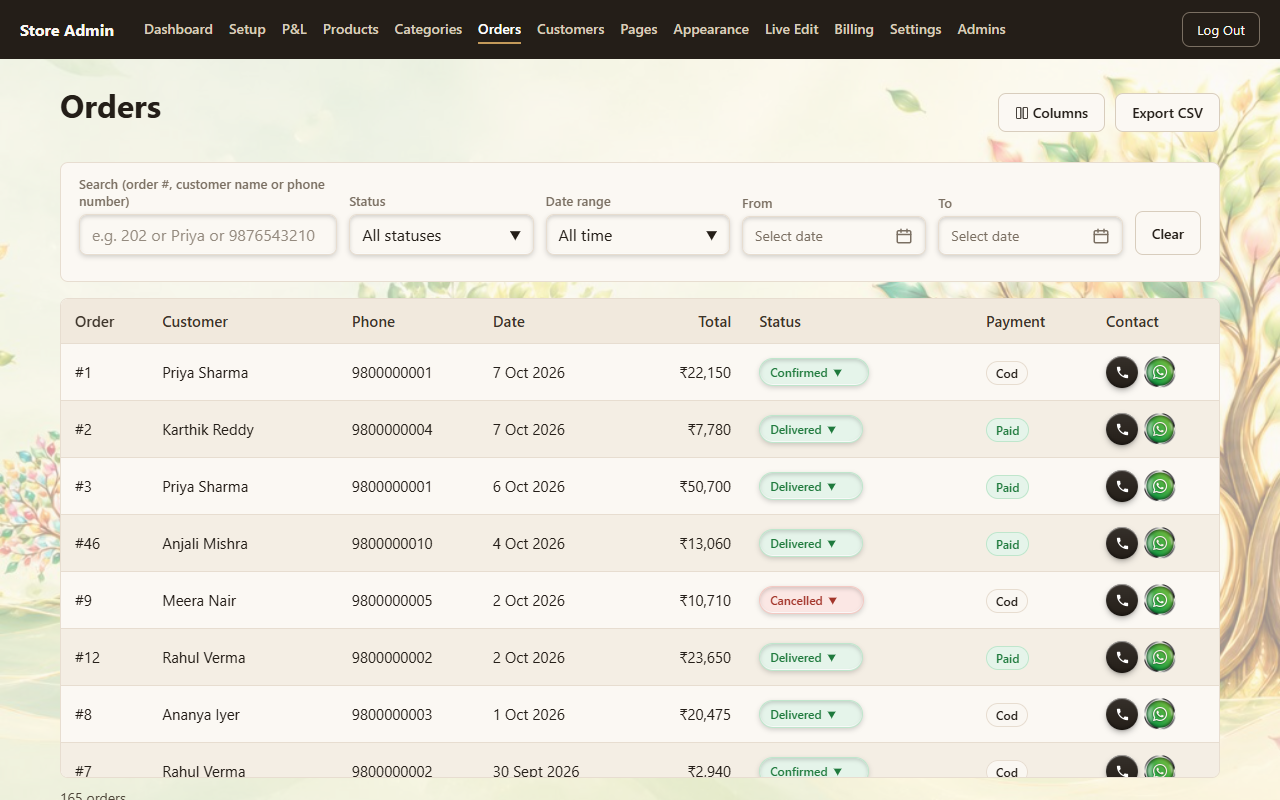Image resolution: width=1280 pixels, height=800 pixels.
Task: Click Store Admin brand link
Action: pos(67,30)
